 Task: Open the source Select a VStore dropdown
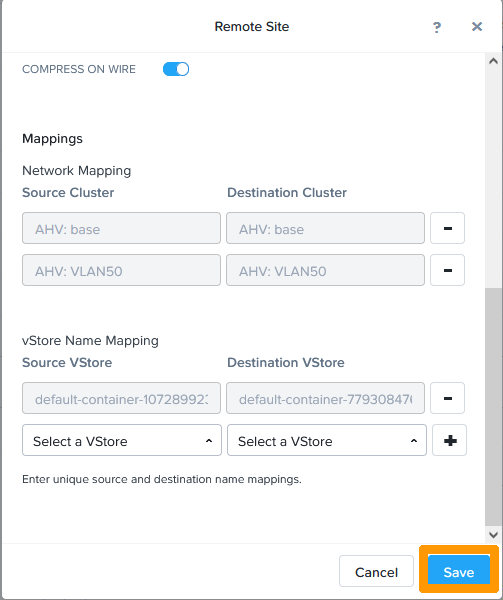pyautogui.click(x=122, y=440)
